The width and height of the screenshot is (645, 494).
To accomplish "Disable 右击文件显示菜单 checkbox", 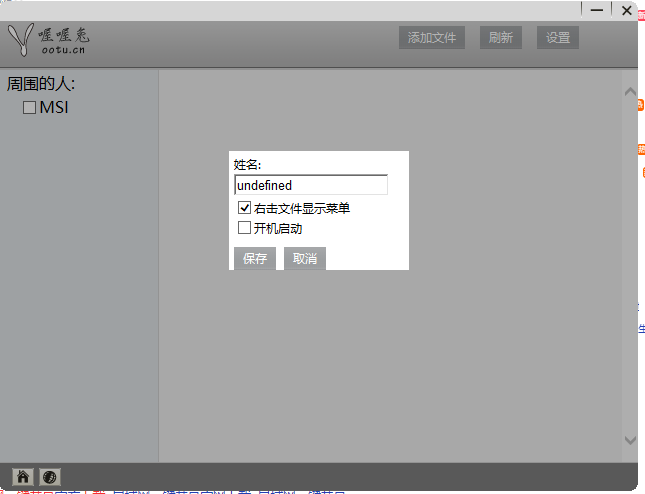I will 244,208.
